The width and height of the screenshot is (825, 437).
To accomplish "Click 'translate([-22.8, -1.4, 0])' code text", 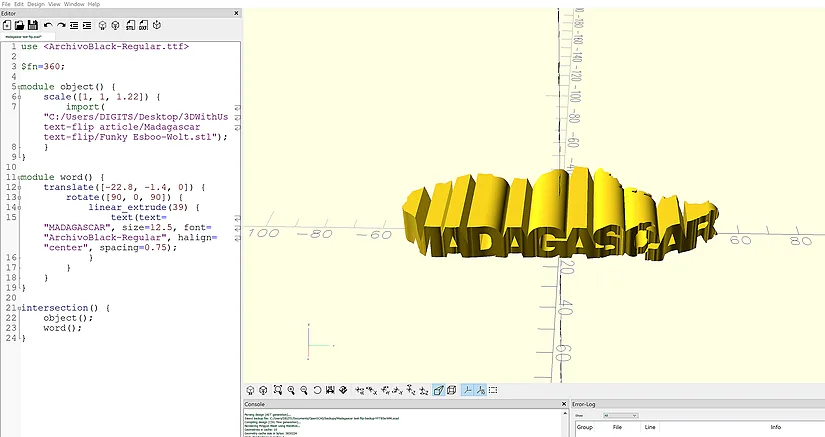I will pos(118,187).
